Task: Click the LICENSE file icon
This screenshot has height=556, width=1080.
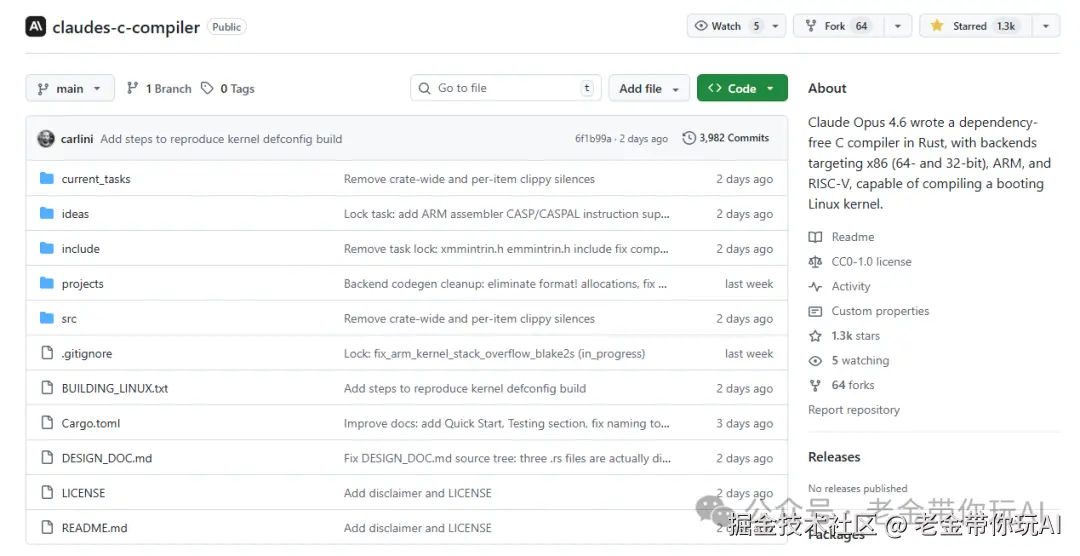Action: coord(47,493)
